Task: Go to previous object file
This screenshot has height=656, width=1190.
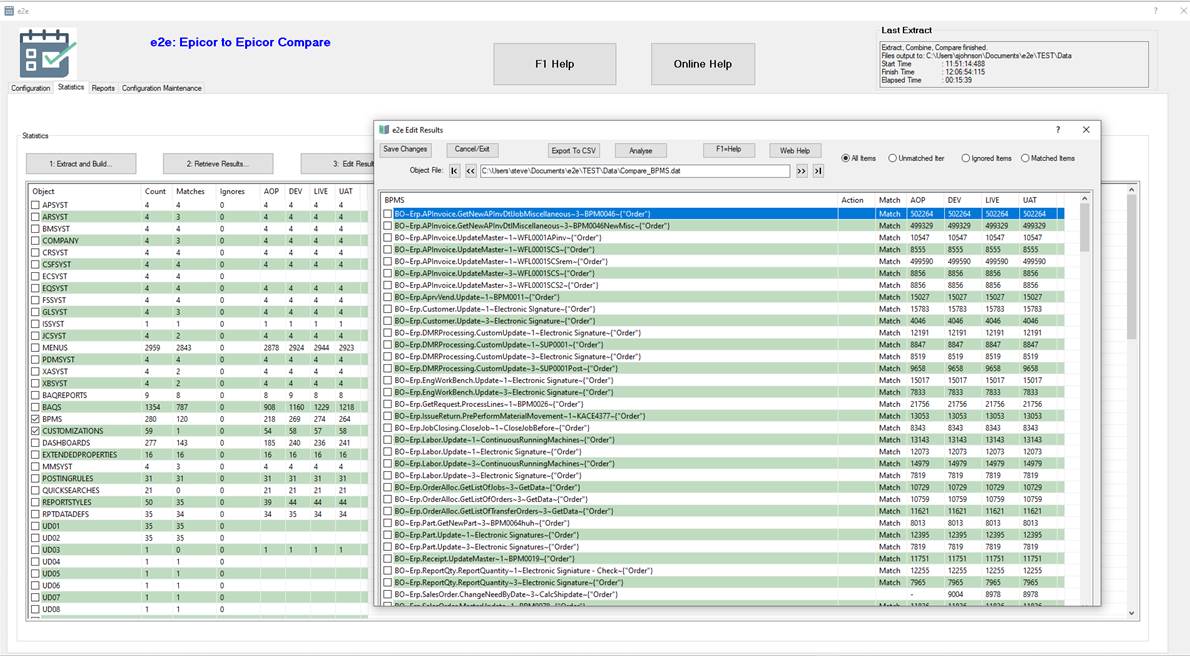Action: [470, 171]
